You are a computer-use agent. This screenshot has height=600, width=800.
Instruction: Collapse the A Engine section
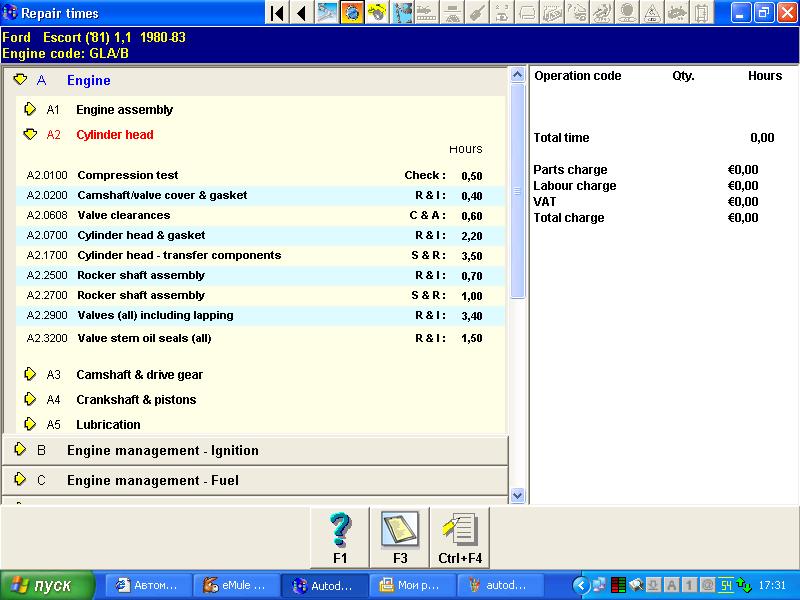pos(20,80)
